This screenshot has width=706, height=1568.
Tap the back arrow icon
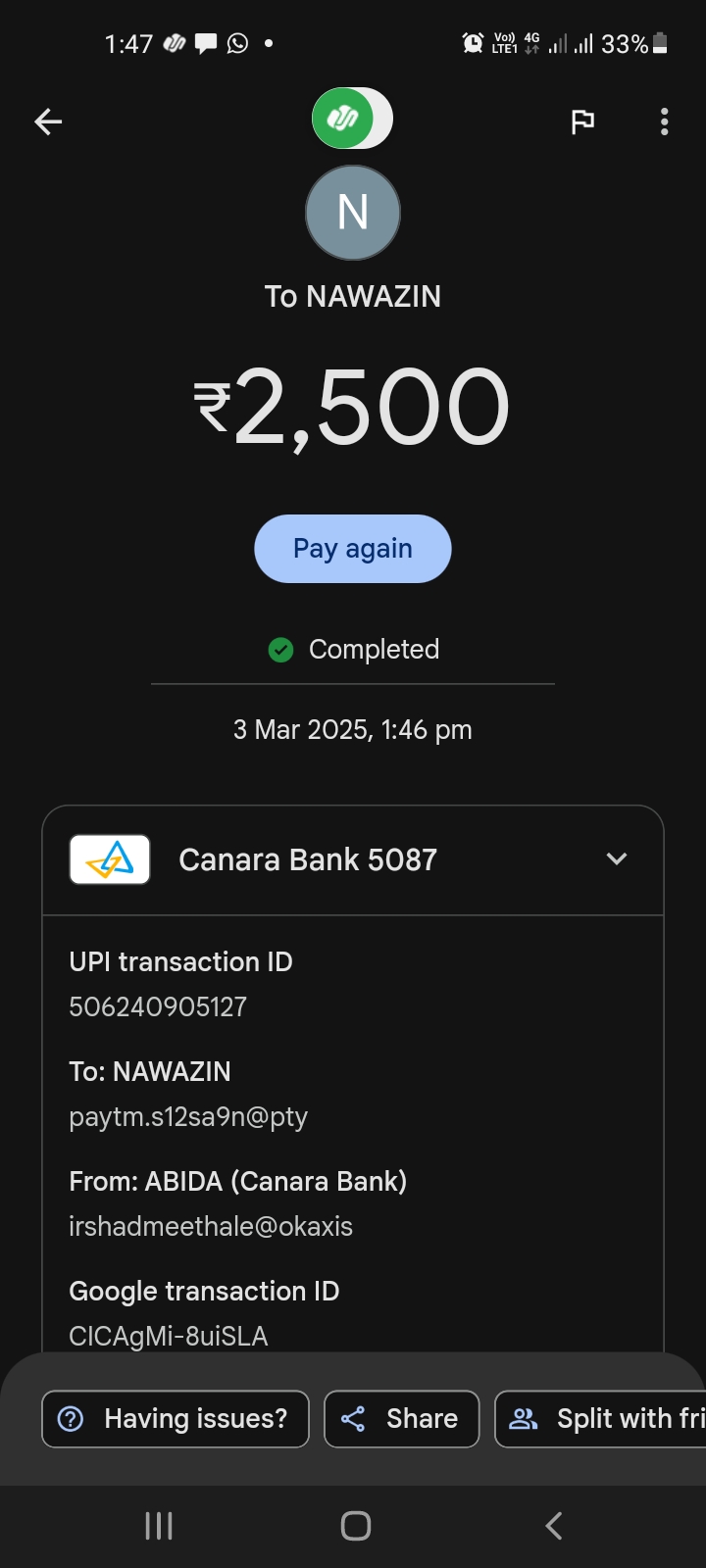48,122
